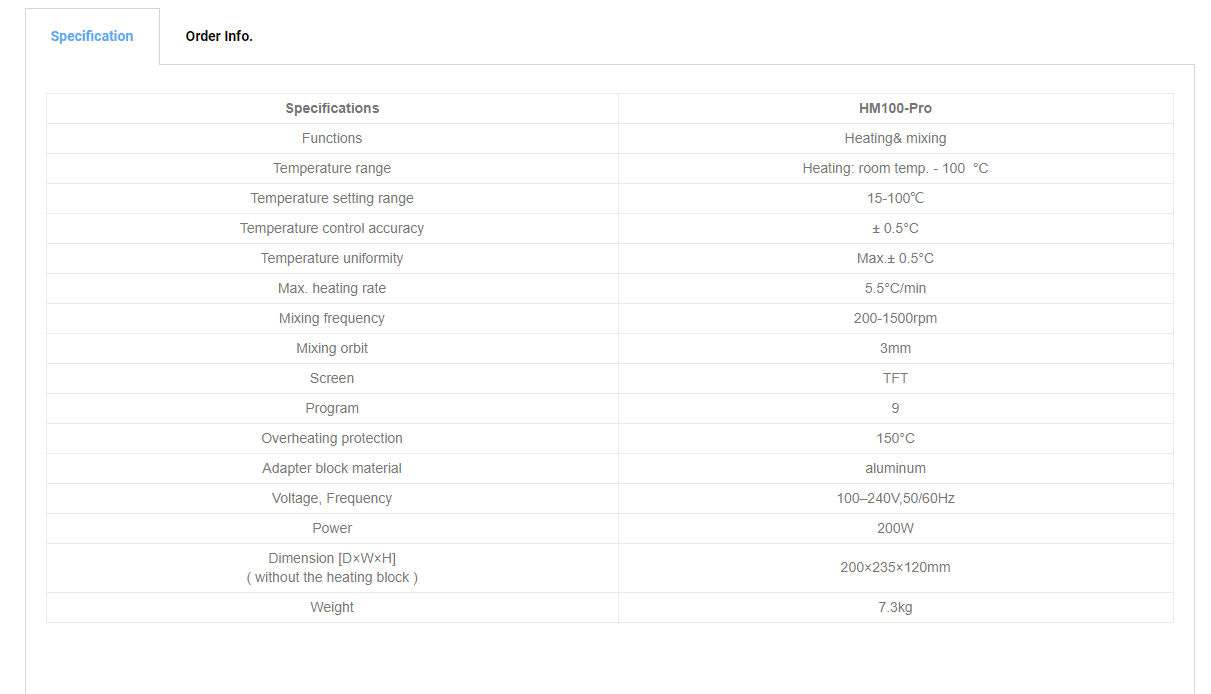Select the Dimension [D×W×H] label
The image size is (1211, 694).
pyautogui.click(x=332, y=558)
